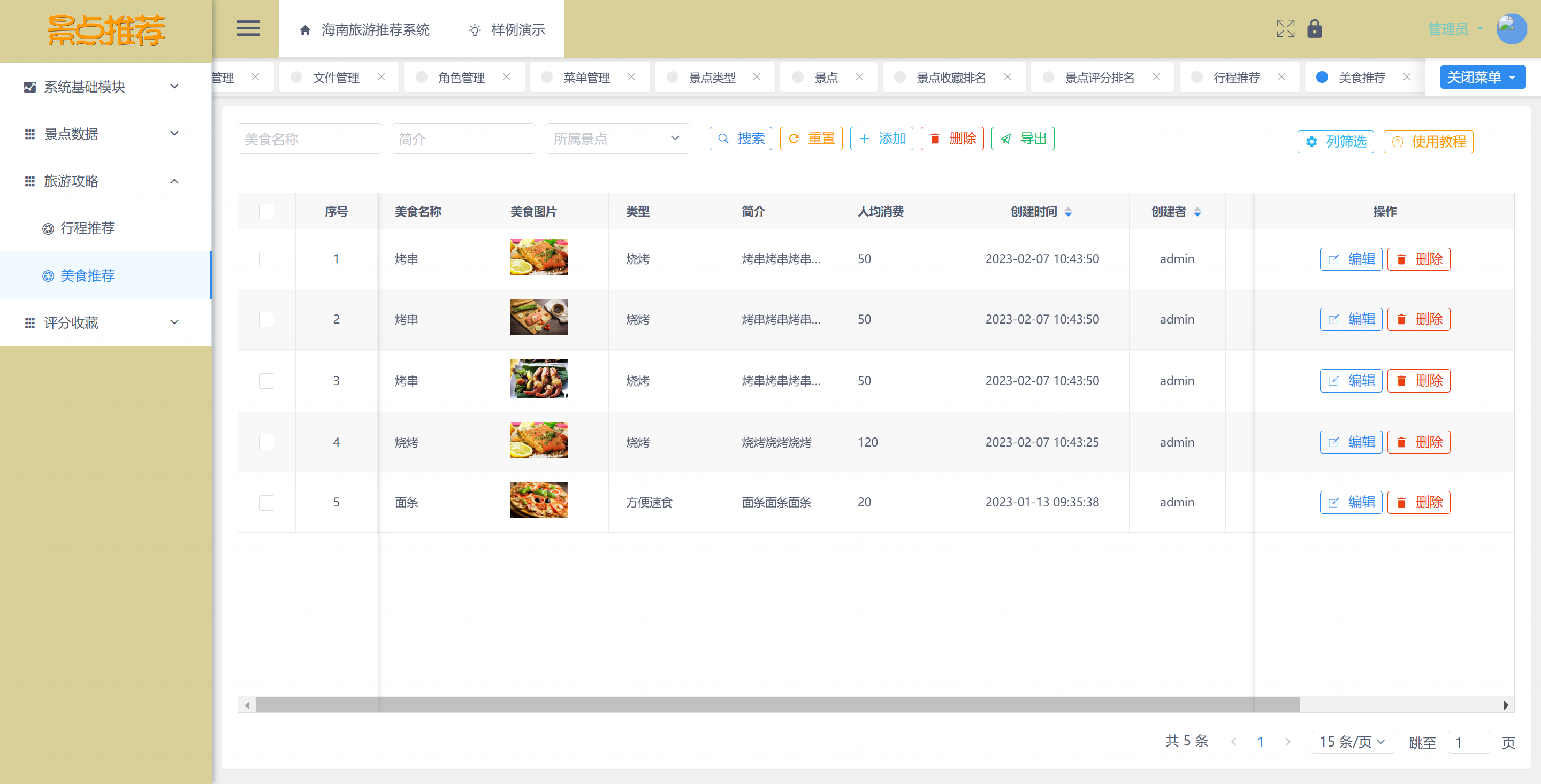Sort by 创建者 column arrows
The height and width of the screenshot is (784, 1541).
[x=1197, y=212]
